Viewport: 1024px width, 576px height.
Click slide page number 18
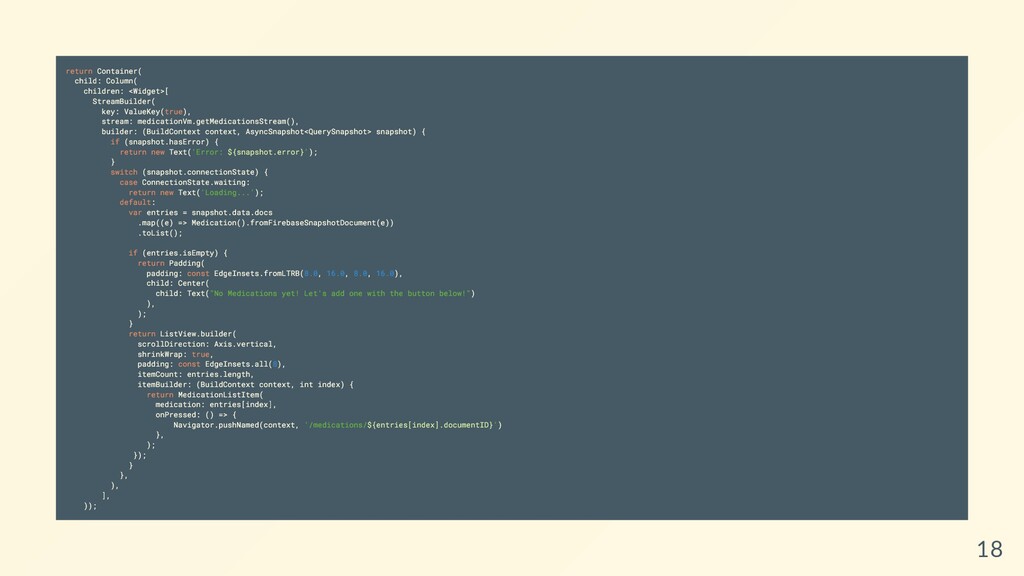click(x=989, y=549)
